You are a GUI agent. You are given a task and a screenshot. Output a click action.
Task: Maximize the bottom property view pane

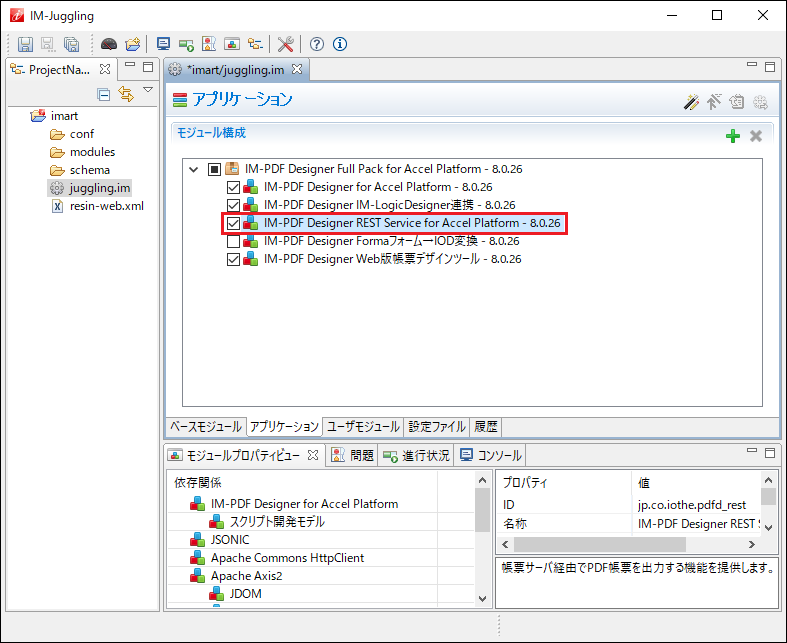click(769, 452)
